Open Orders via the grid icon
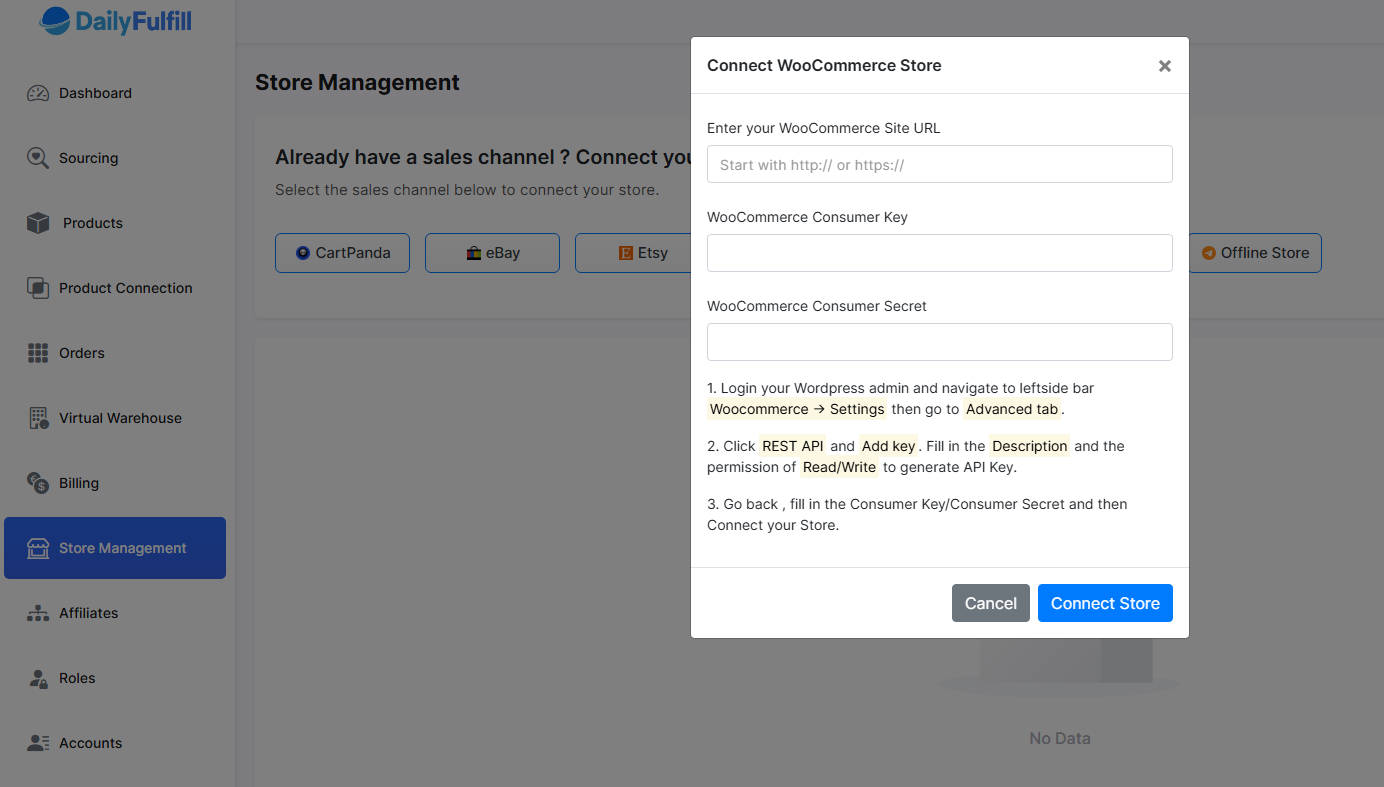 point(38,353)
